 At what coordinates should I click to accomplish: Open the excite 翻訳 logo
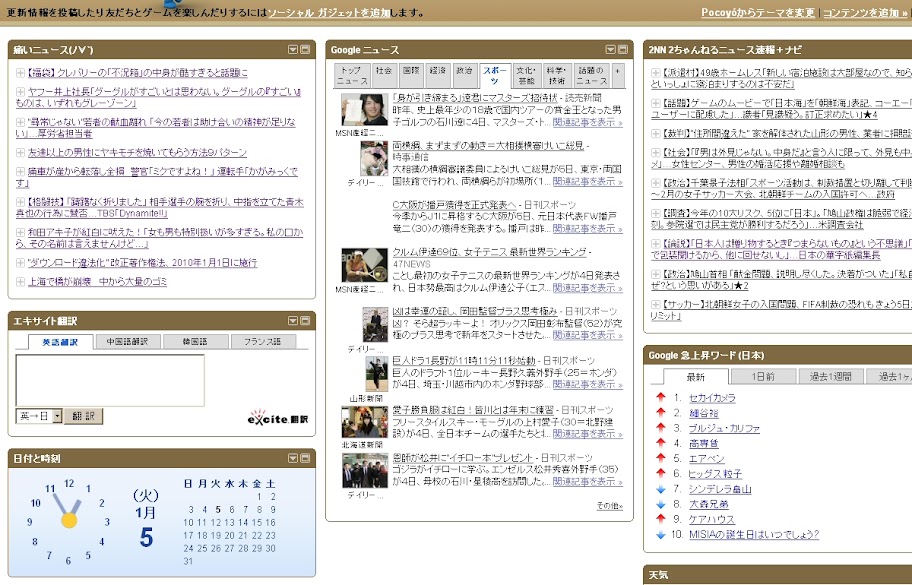(278, 417)
